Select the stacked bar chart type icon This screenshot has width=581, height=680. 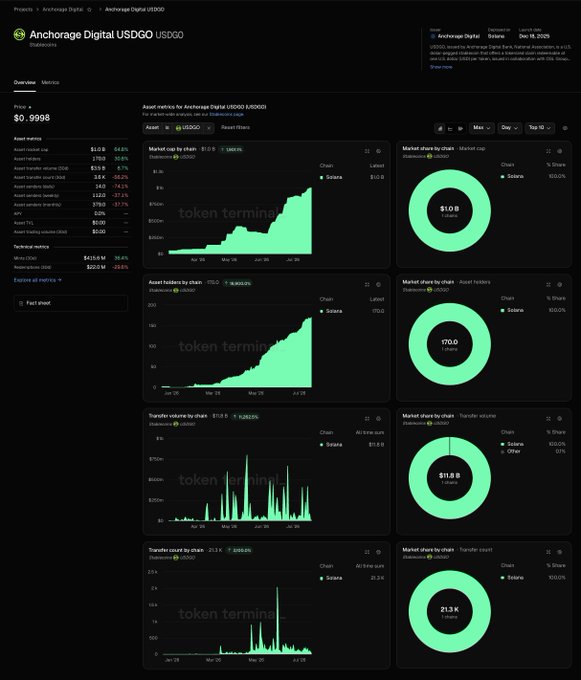click(440, 128)
